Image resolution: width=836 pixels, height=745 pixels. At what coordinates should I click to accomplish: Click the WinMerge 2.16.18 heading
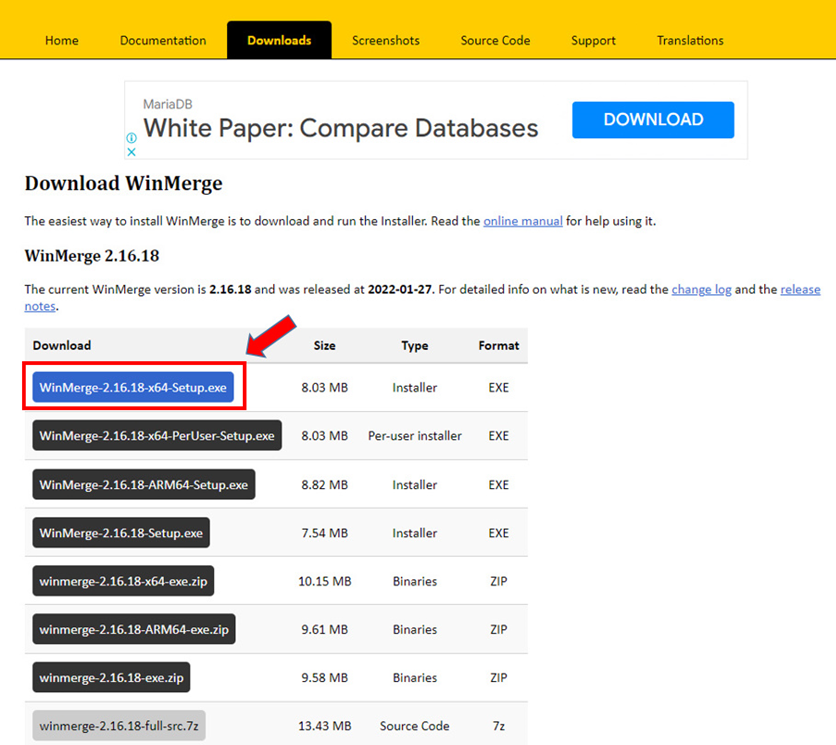tap(92, 256)
